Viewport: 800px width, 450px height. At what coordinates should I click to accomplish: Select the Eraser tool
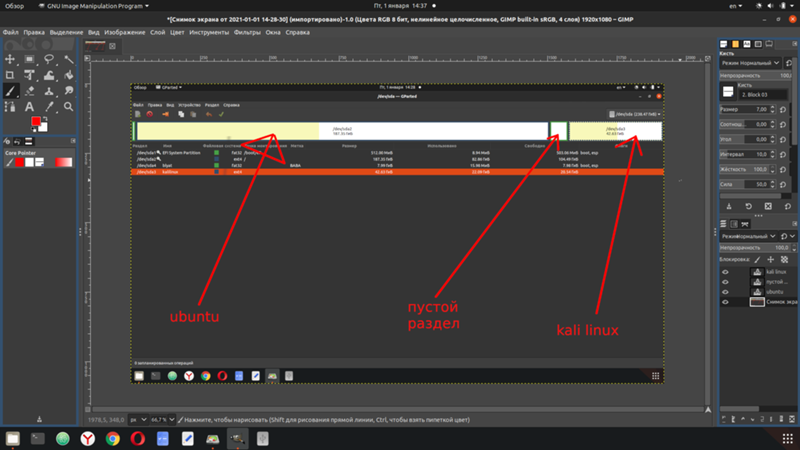click(29, 91)
